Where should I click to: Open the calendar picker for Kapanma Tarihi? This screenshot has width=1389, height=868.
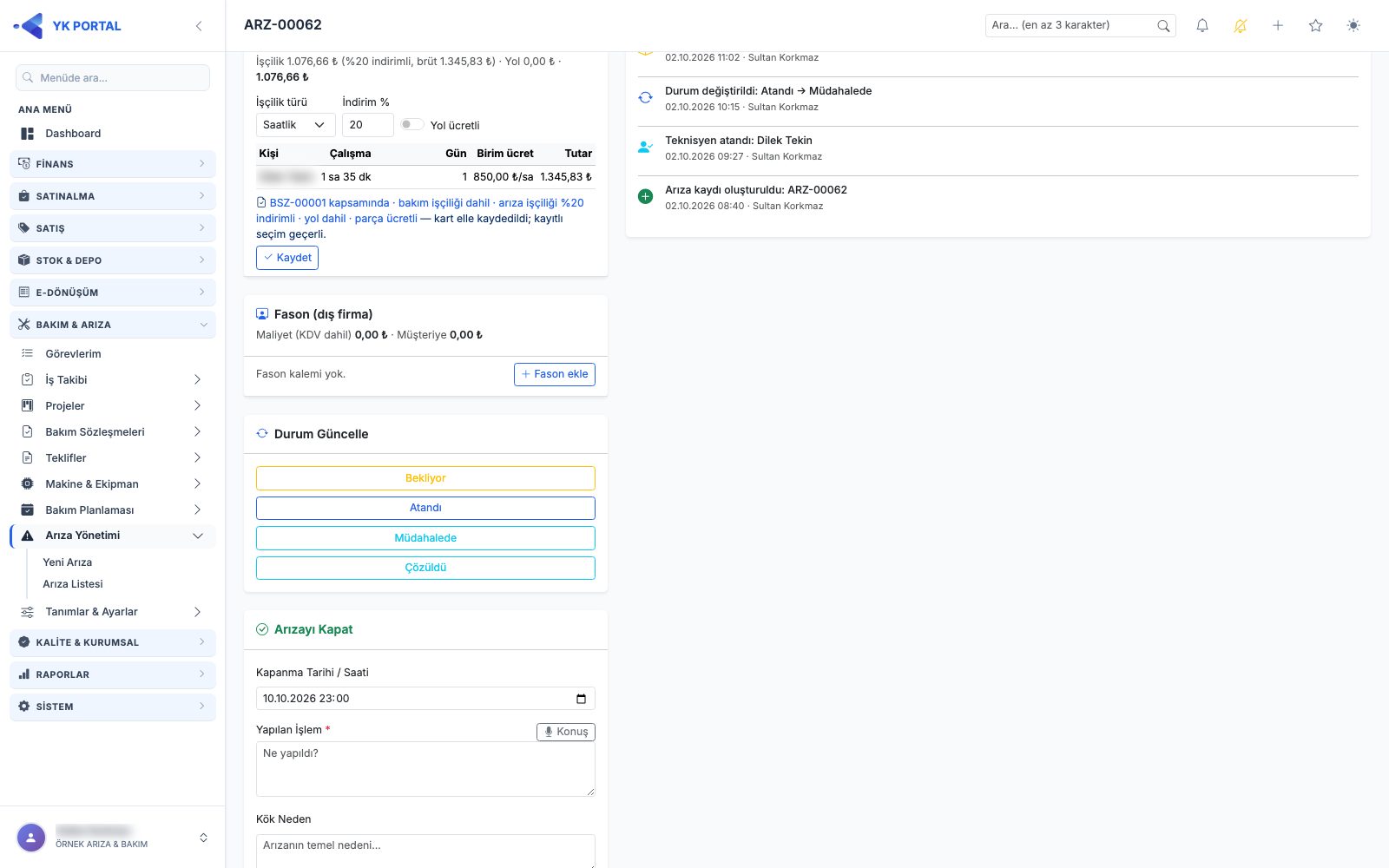tap(581, 699)
